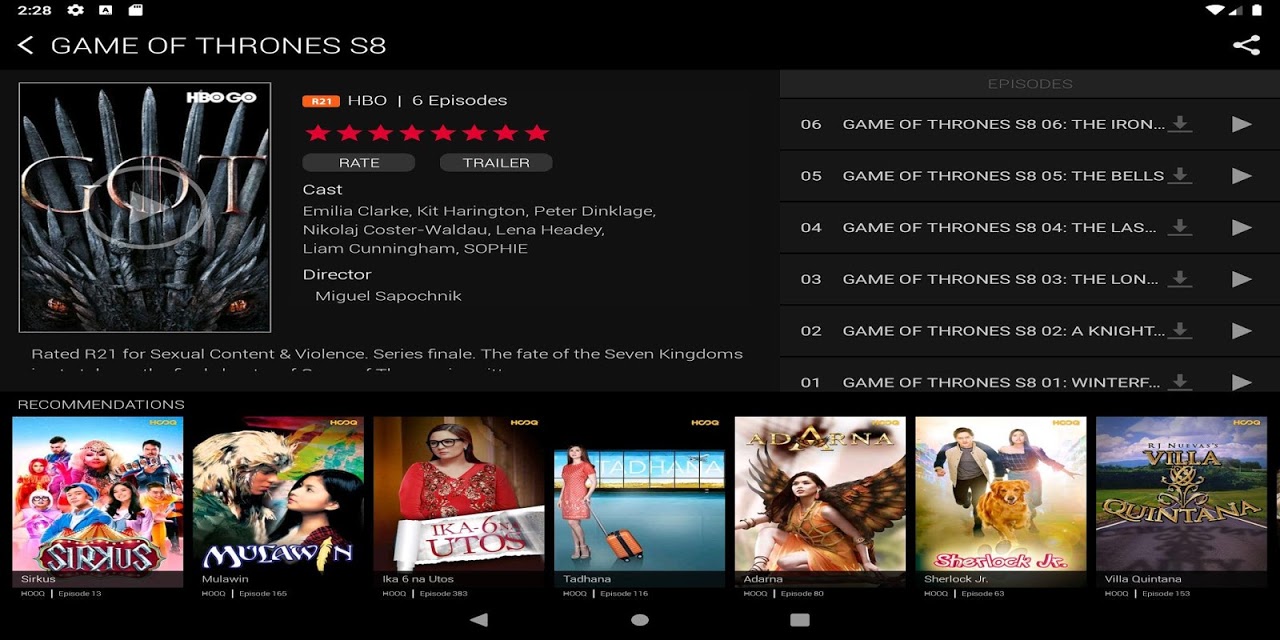The height and width of the screenshot is (640, 1280).
Task: Select episode 06 title text
Action: (x=1003, y=124)
